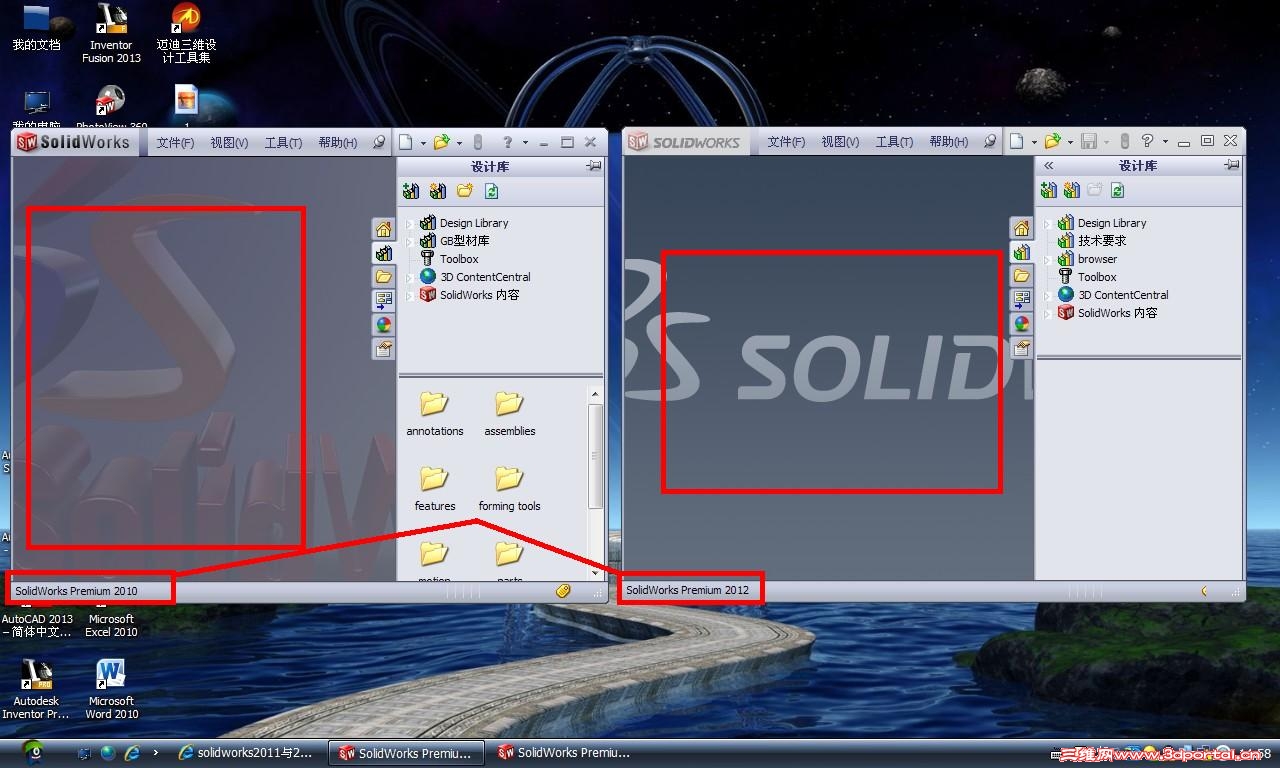The width and height of the screenshot is (1280, 768).
Task: Open View Palette tab in 2010 task pane
Action: coord(383,300)
